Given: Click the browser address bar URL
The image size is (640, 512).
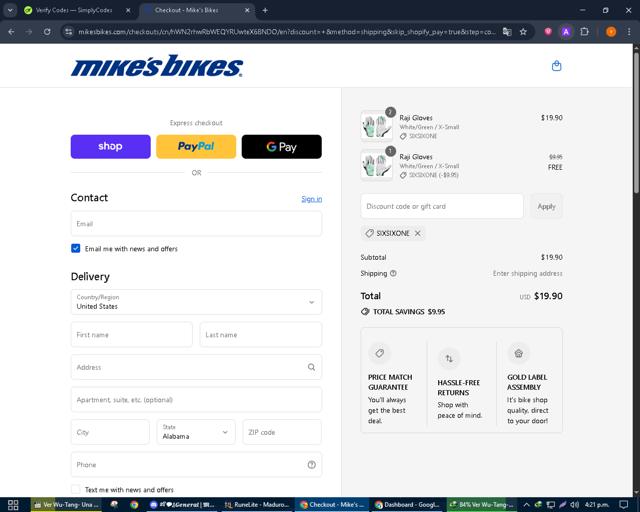Looking at the screenshot, I should [x=286, y=31].
